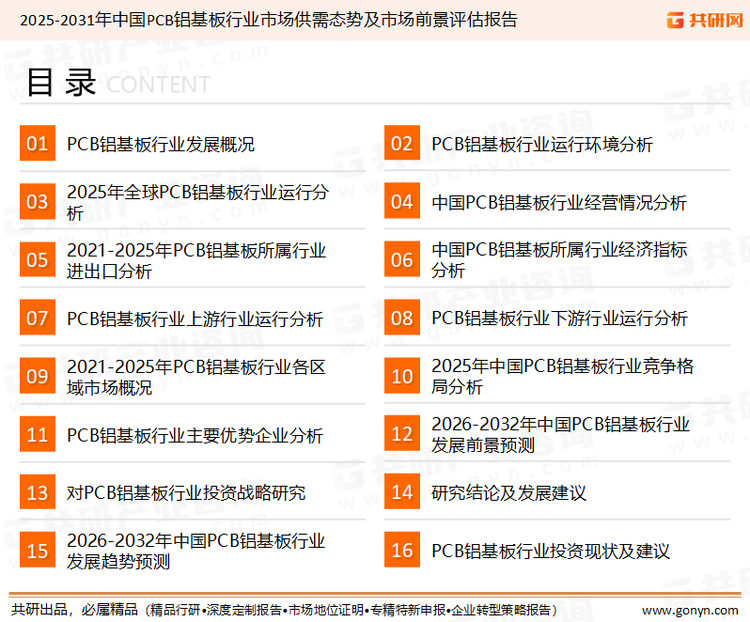750x622 pixels.
Task: Click the gray CONTENT heading text
Action: point(158,85)
